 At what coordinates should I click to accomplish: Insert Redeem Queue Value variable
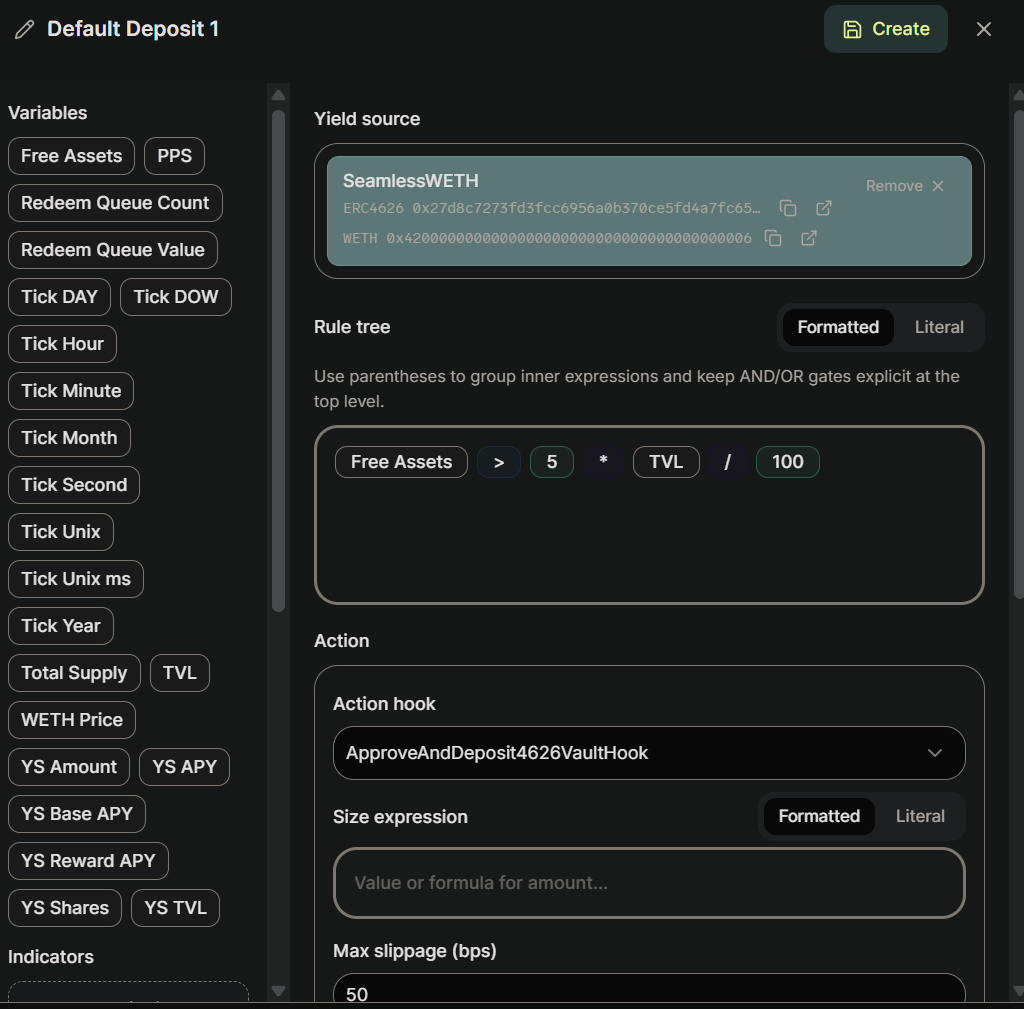112,250
